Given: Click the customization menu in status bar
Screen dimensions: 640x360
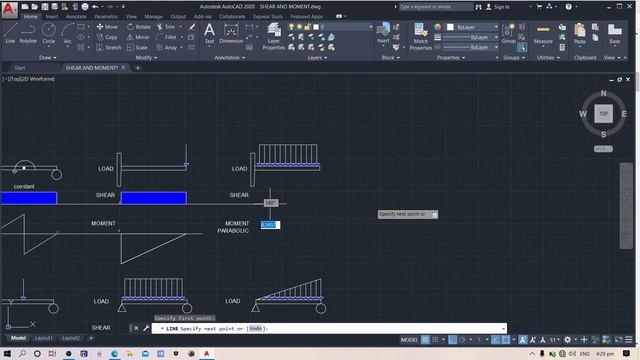Looking at the screenshot, I should (x=629, y=340).
